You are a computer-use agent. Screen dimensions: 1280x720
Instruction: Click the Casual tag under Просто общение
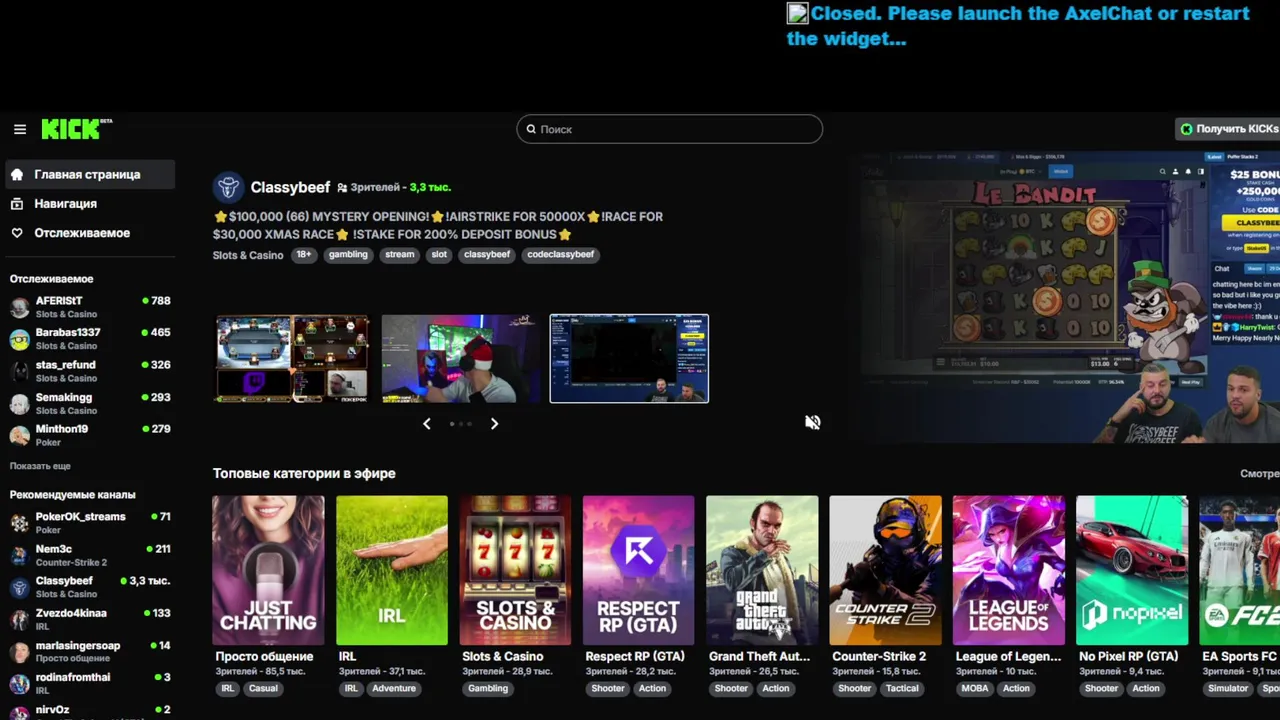coord(263,689)
